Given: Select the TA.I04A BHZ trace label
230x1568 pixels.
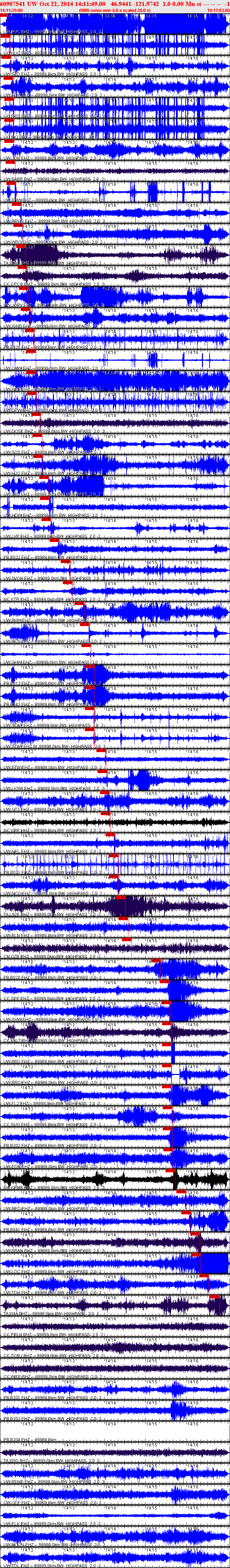Looking at the screenshot, I should pos(54,1312).
